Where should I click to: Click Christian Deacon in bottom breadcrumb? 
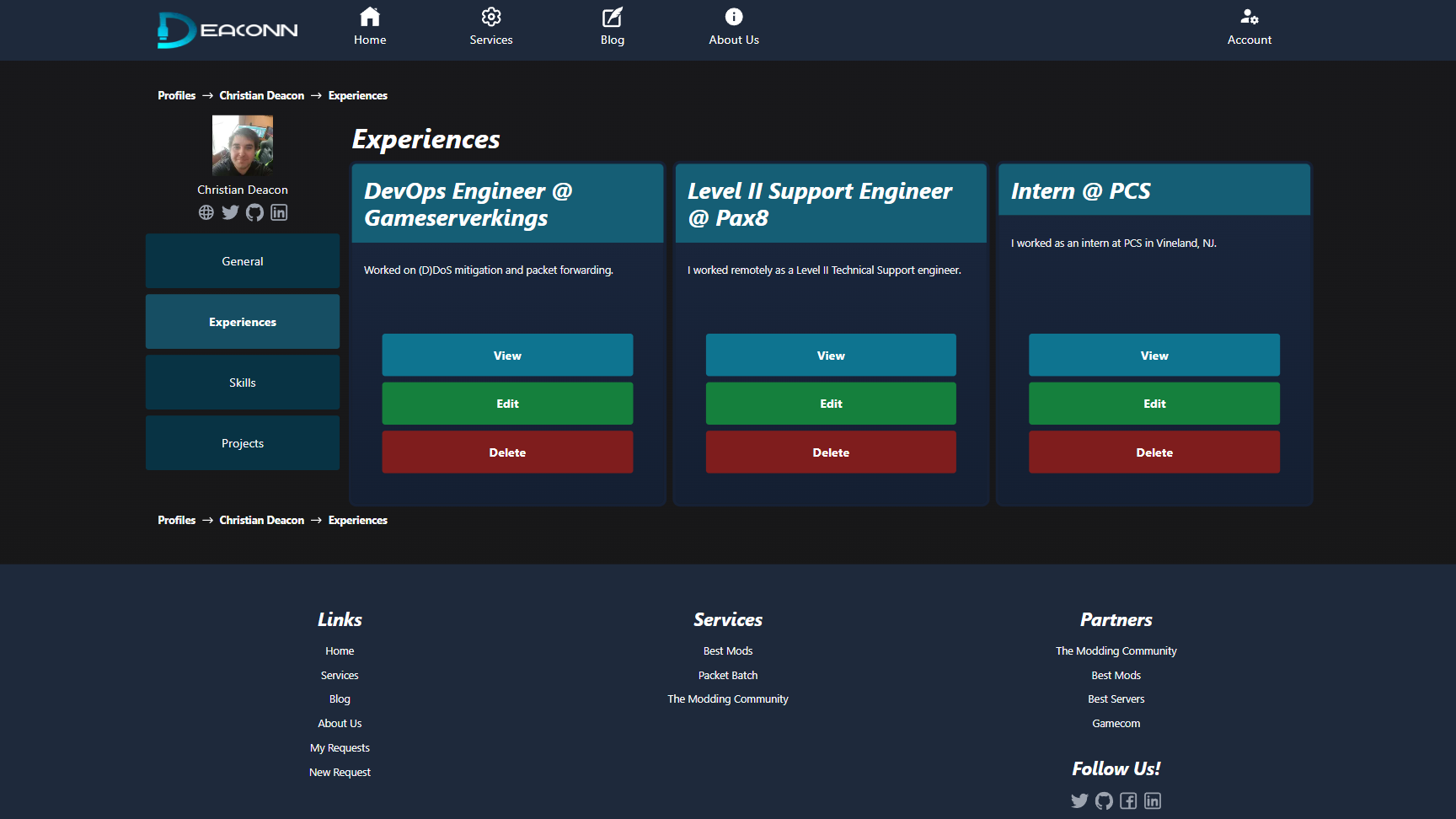click(x=262, y=520)
